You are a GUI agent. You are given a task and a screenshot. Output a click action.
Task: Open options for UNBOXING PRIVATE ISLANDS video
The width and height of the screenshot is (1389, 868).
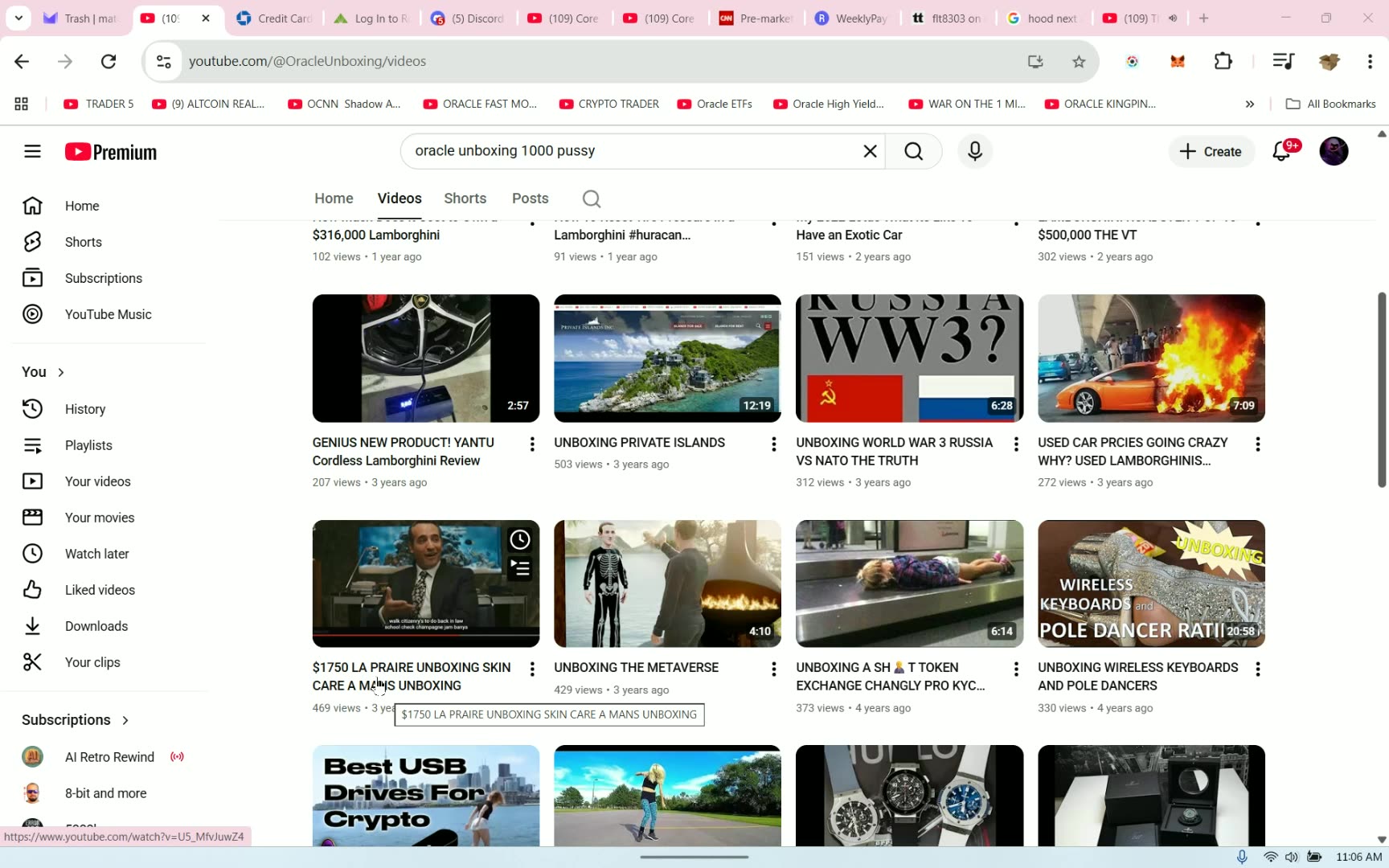[x=773, y=444]
